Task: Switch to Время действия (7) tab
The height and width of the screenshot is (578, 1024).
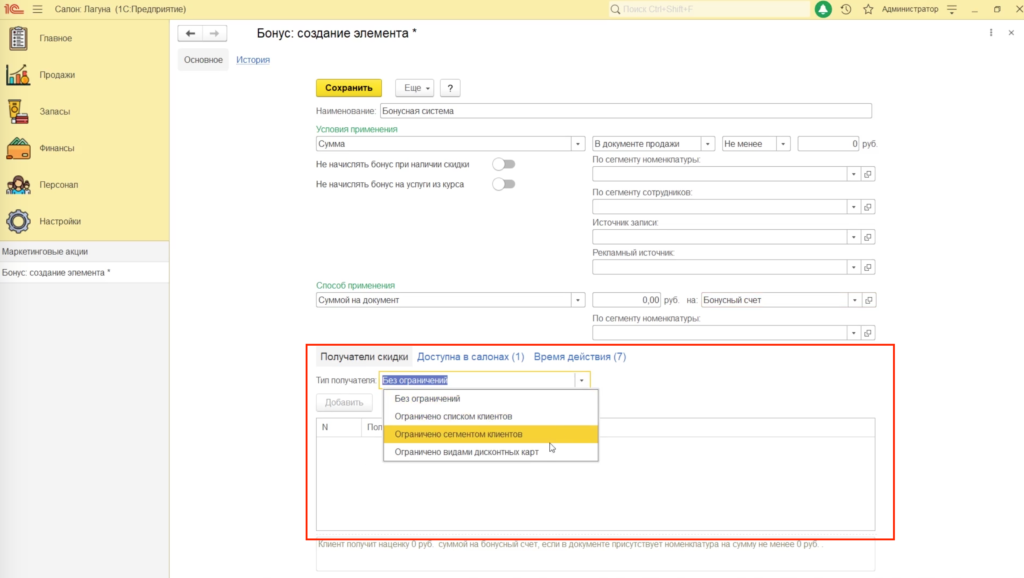Action: [580, 357]
